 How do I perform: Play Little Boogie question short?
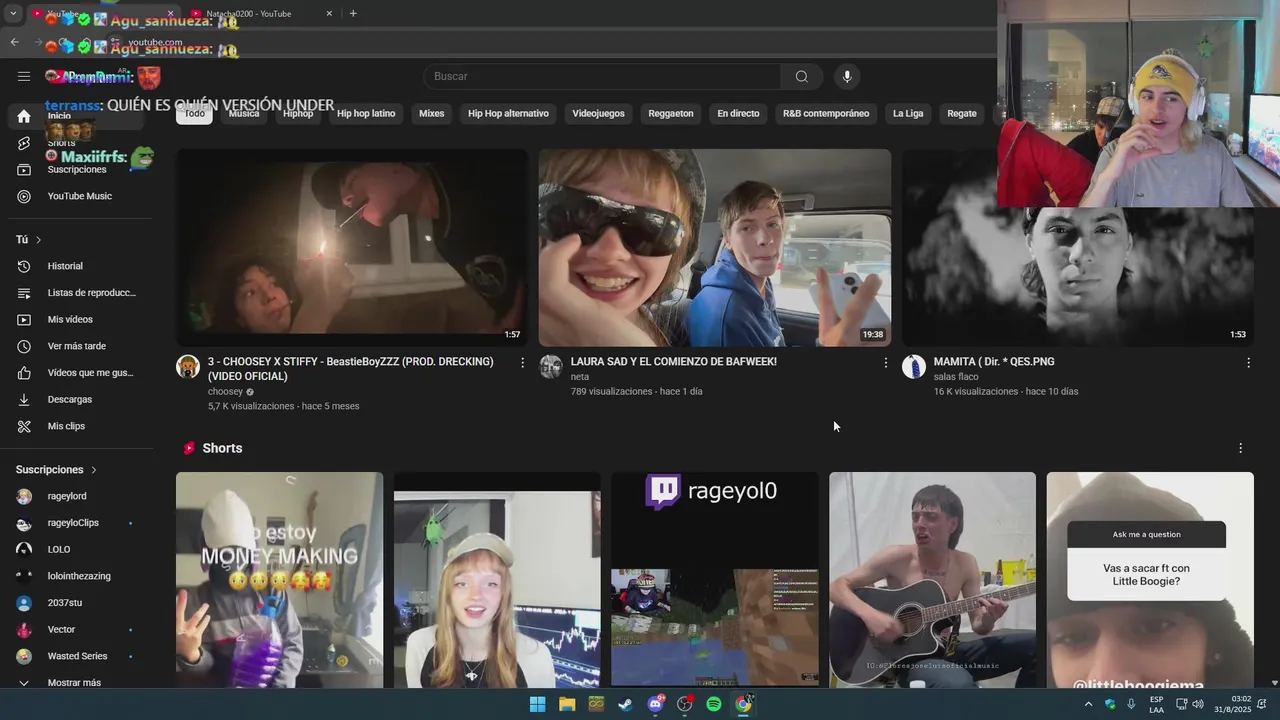tap(1150, 580)
